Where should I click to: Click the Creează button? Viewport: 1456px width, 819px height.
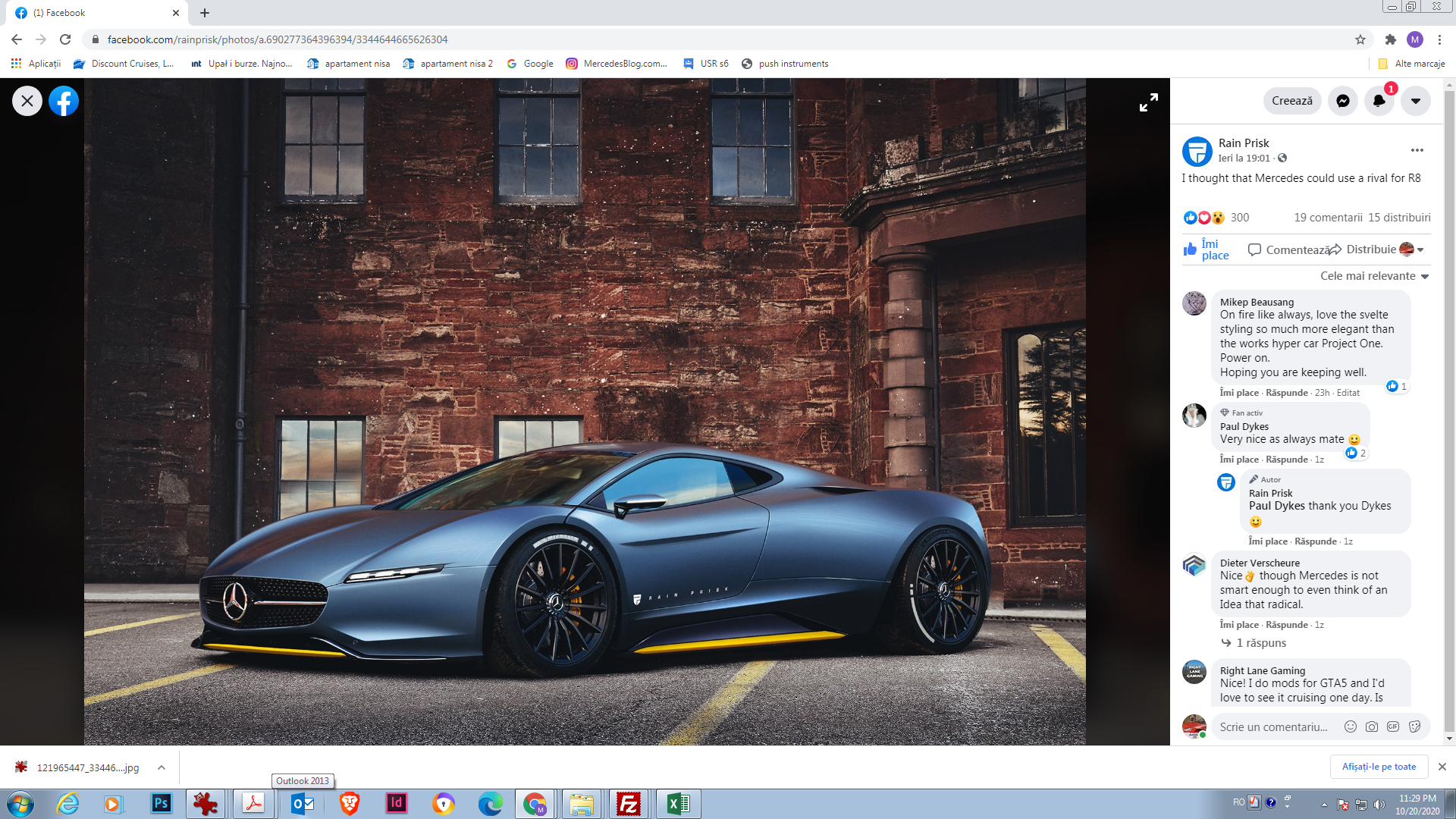tap(1292, 101)
